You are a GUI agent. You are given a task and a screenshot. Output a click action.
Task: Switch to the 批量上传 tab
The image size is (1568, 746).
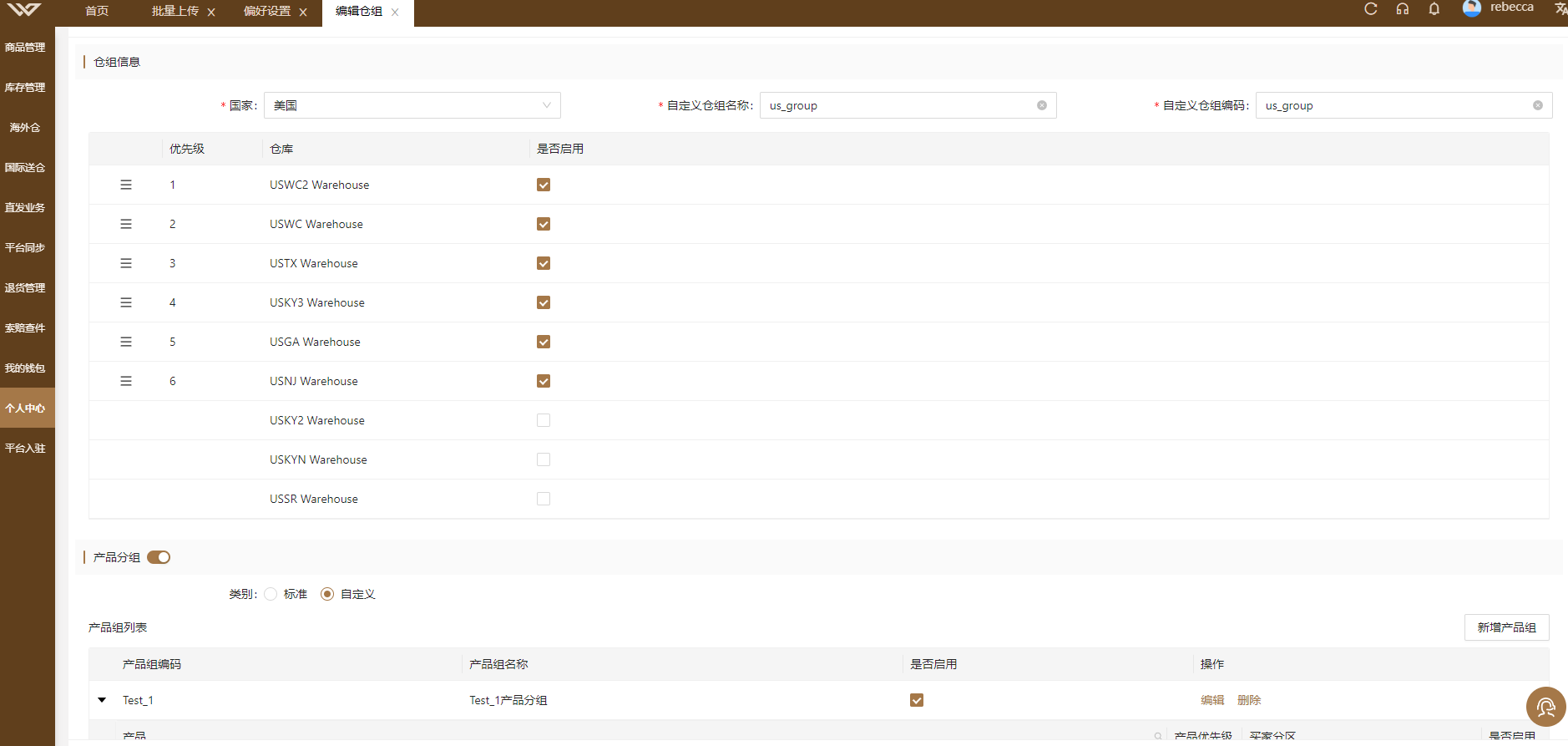(175, 12)
